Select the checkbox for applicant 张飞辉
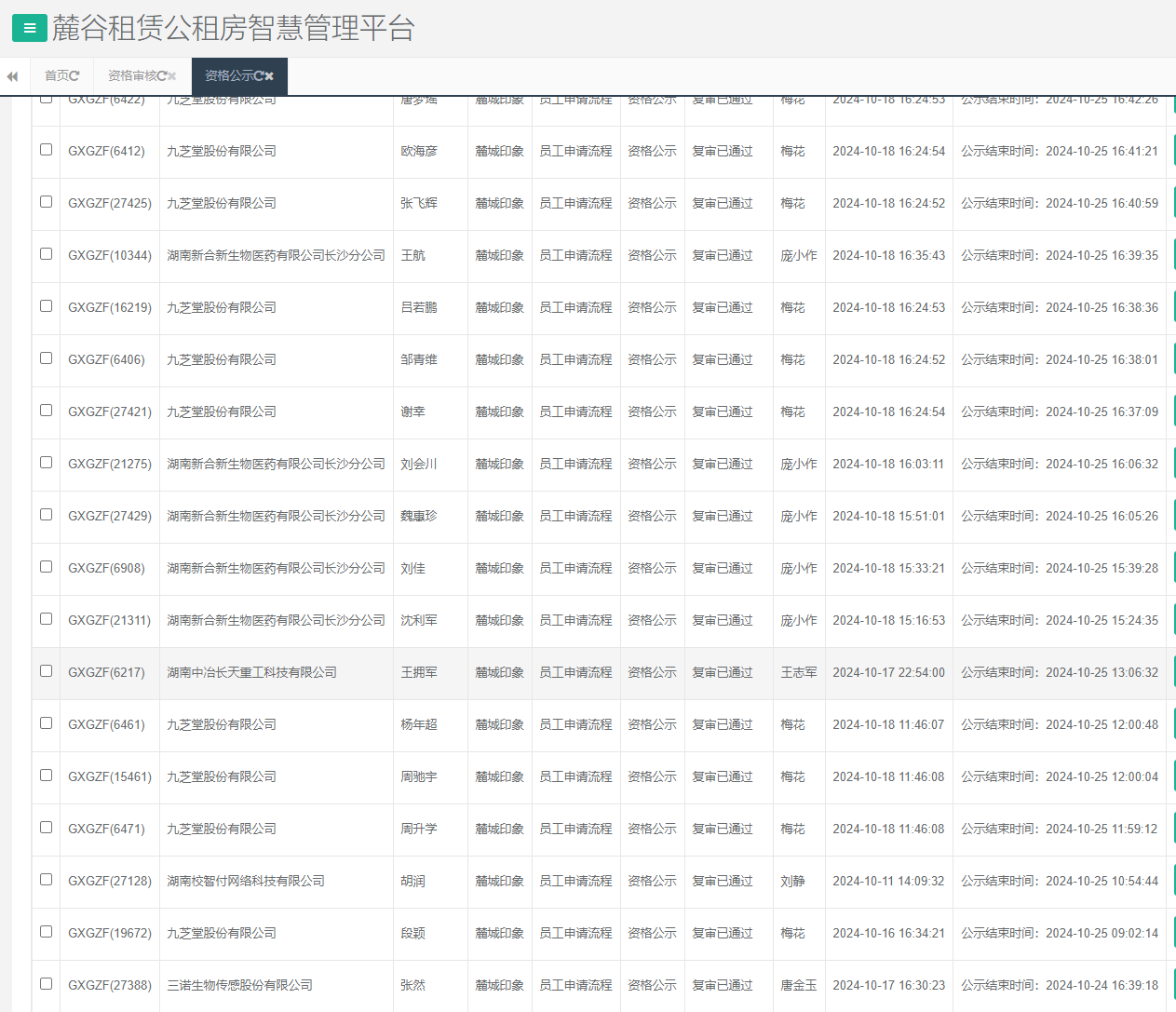The image size is (1176, 1012). pyautogui.click(x=46, y=202)
